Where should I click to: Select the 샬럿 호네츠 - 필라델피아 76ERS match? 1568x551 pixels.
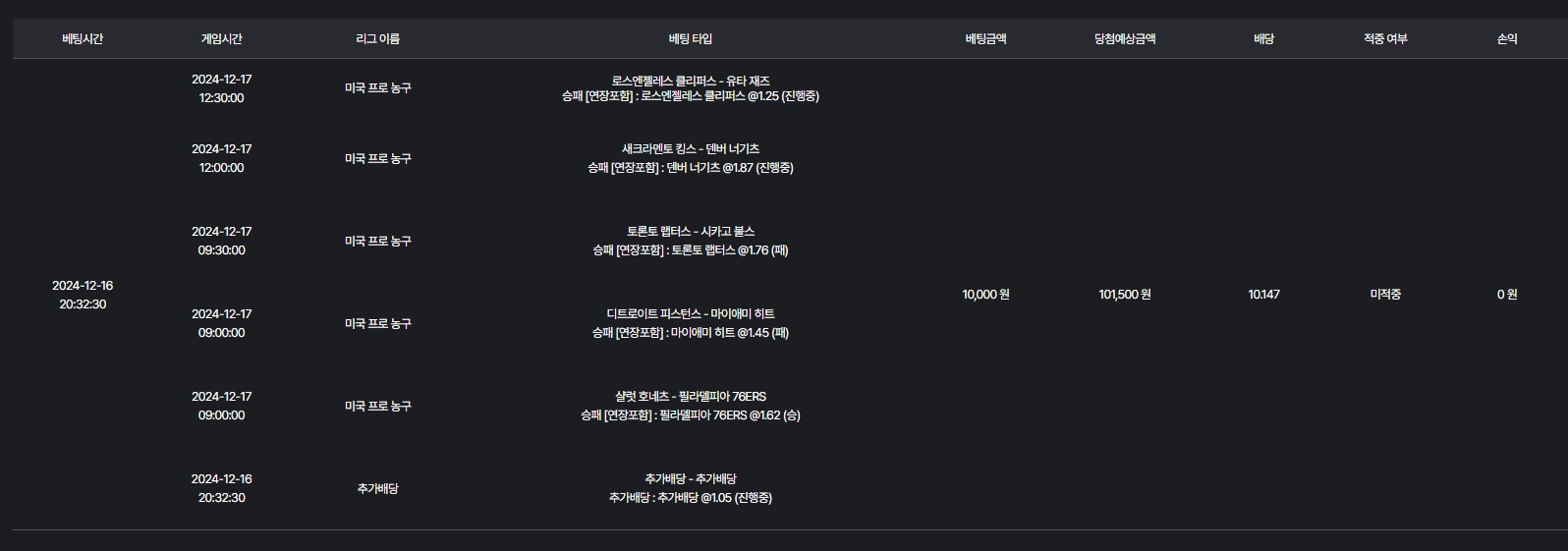point(690,397)
